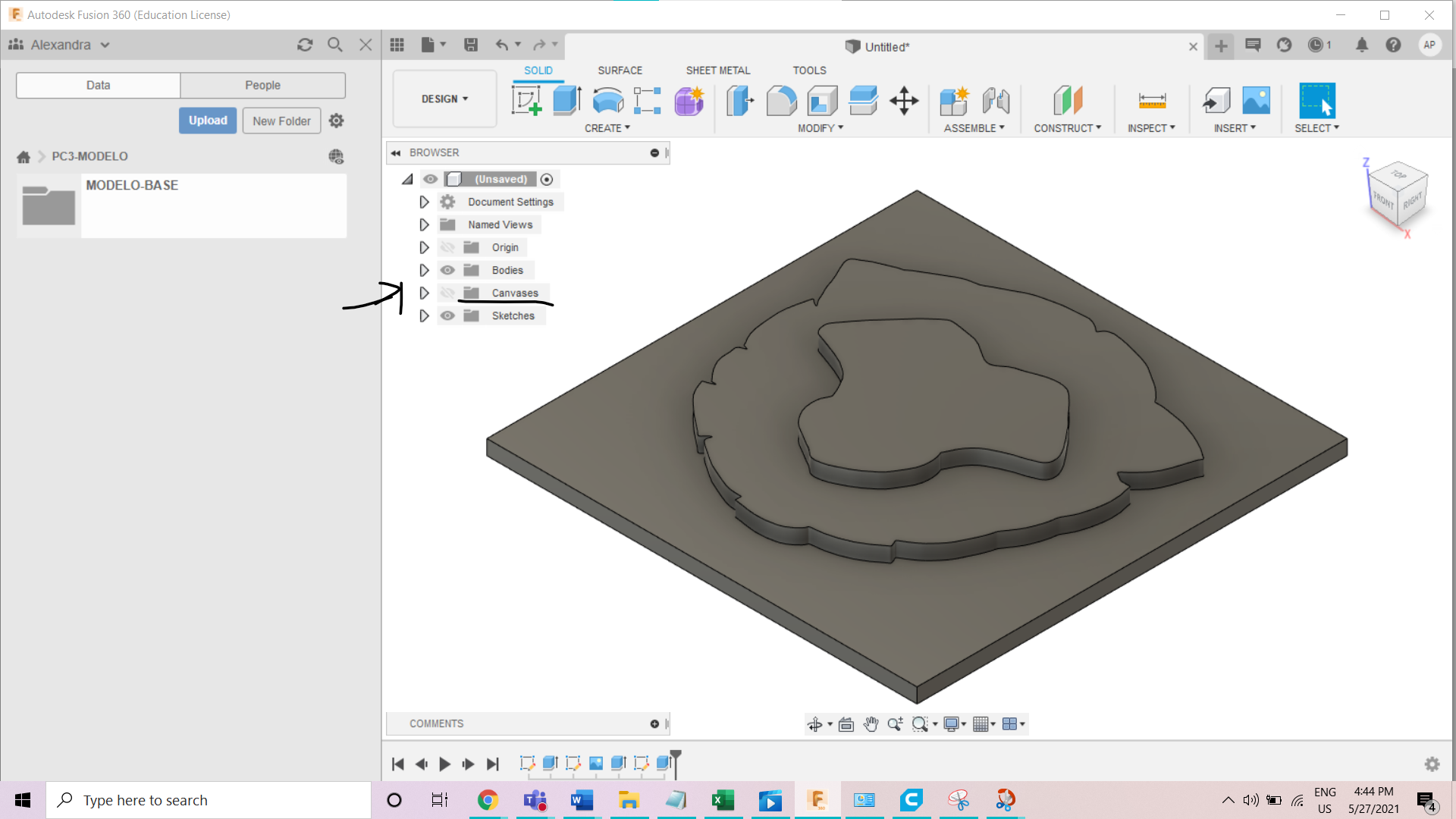Open the data panel grid icon
1456x819 pixels.
(x=397, y=45)
